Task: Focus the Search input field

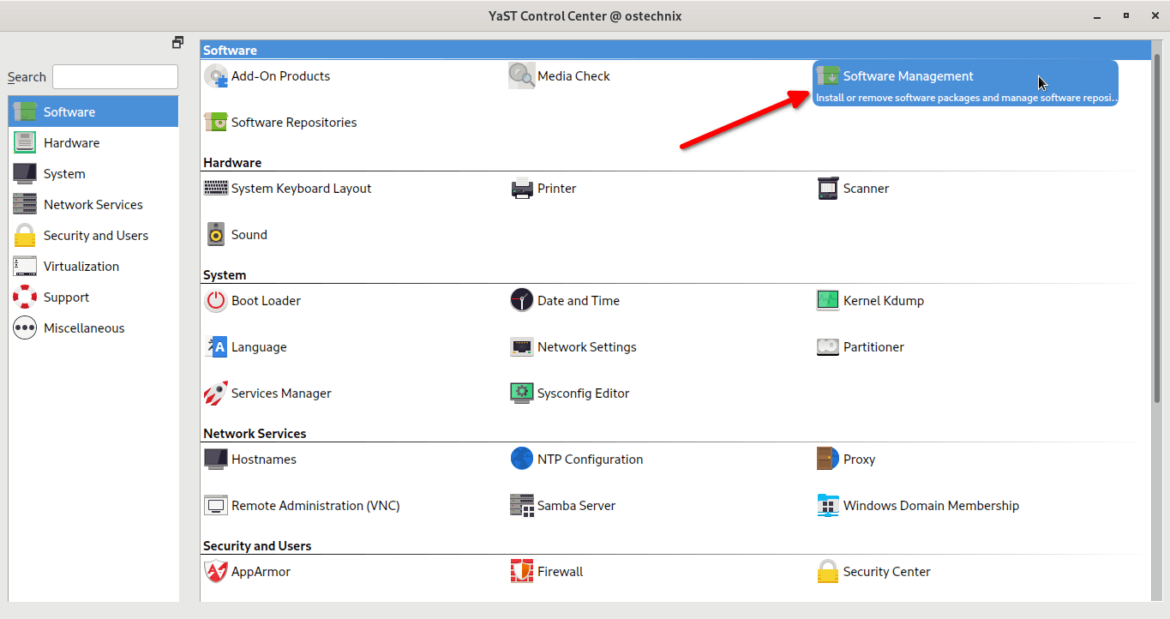Action: tap(115, 77)
